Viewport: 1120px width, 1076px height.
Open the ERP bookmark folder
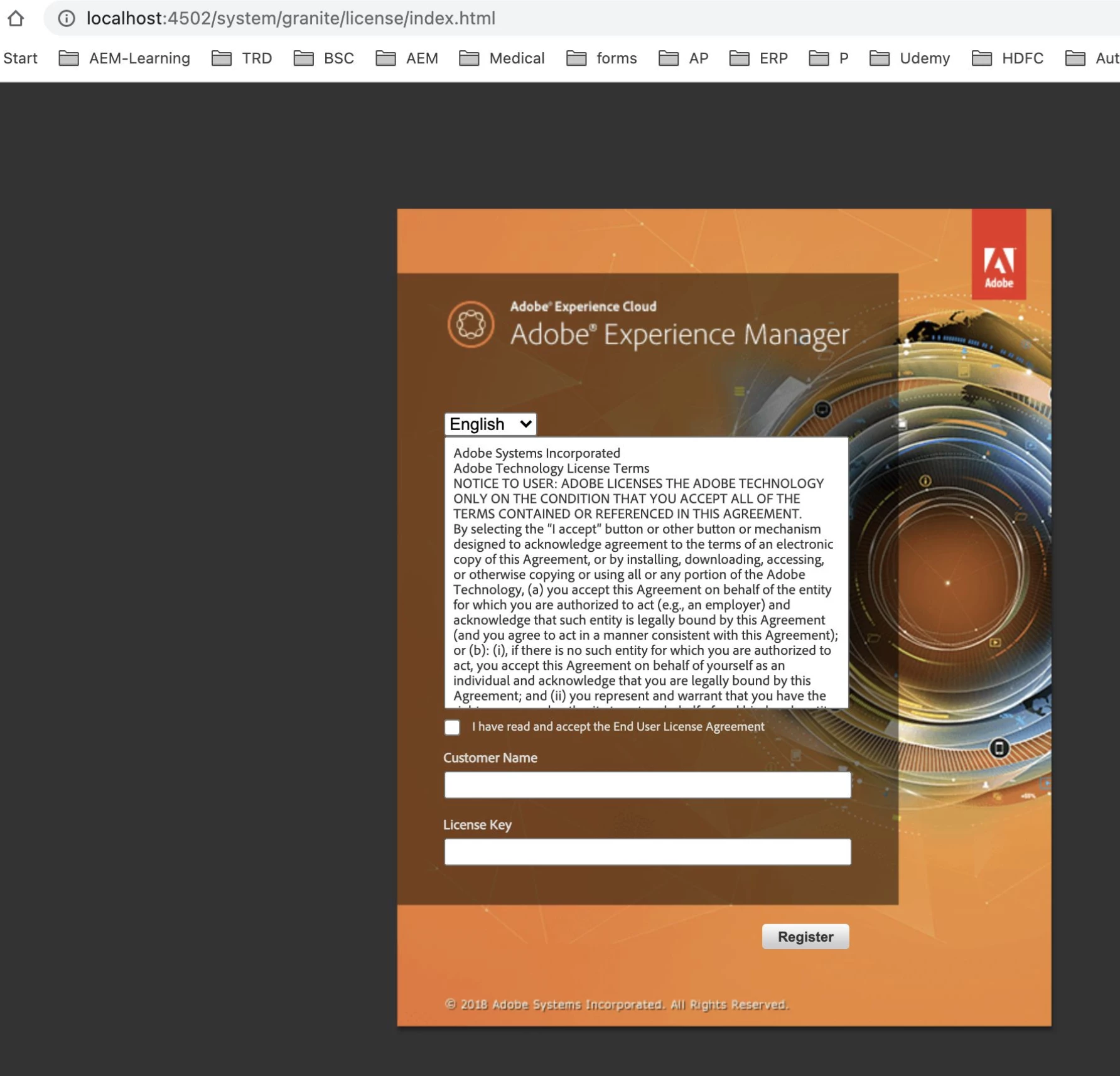click(x=758, y=58)
